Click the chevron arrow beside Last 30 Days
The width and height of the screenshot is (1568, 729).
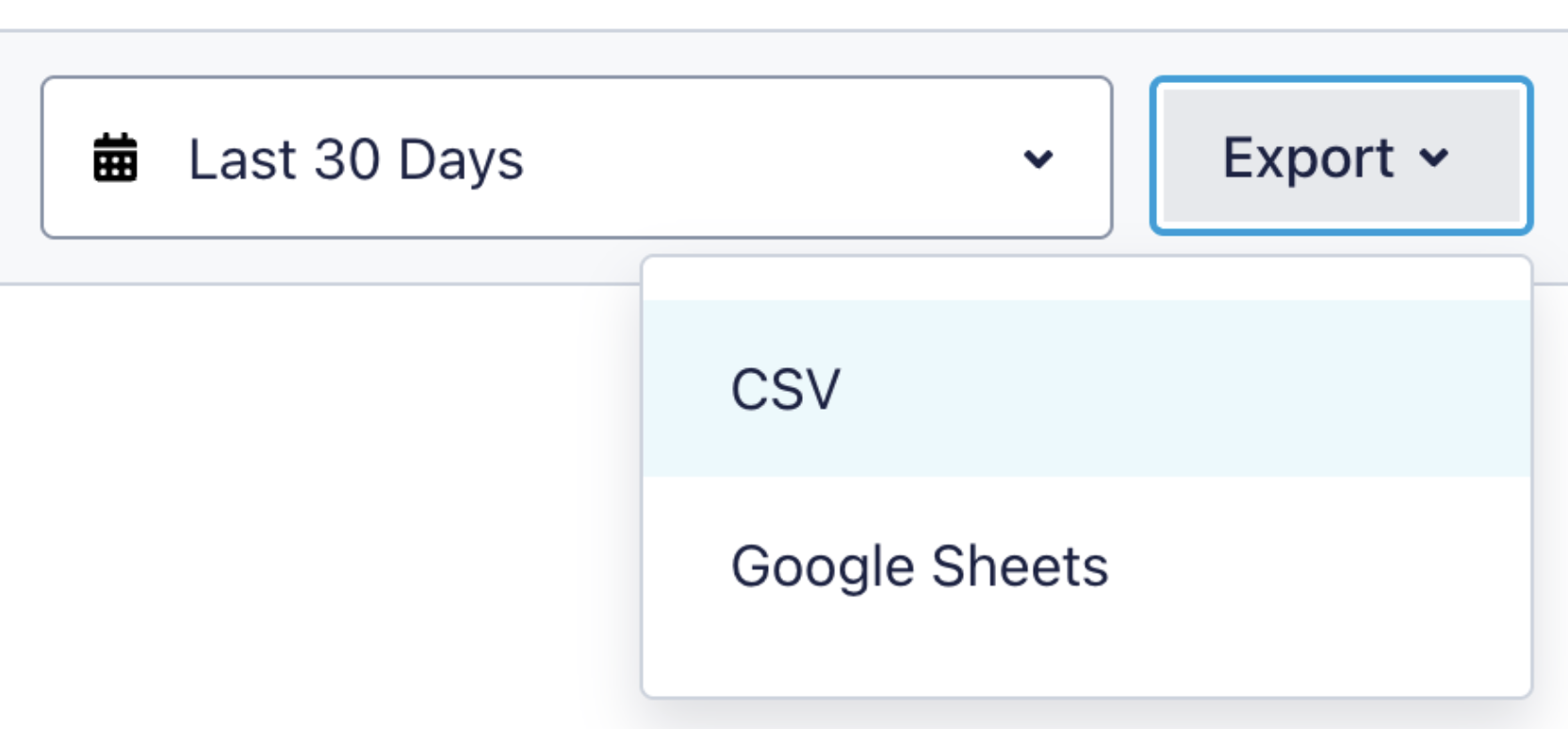click(x=1037, y=158)
